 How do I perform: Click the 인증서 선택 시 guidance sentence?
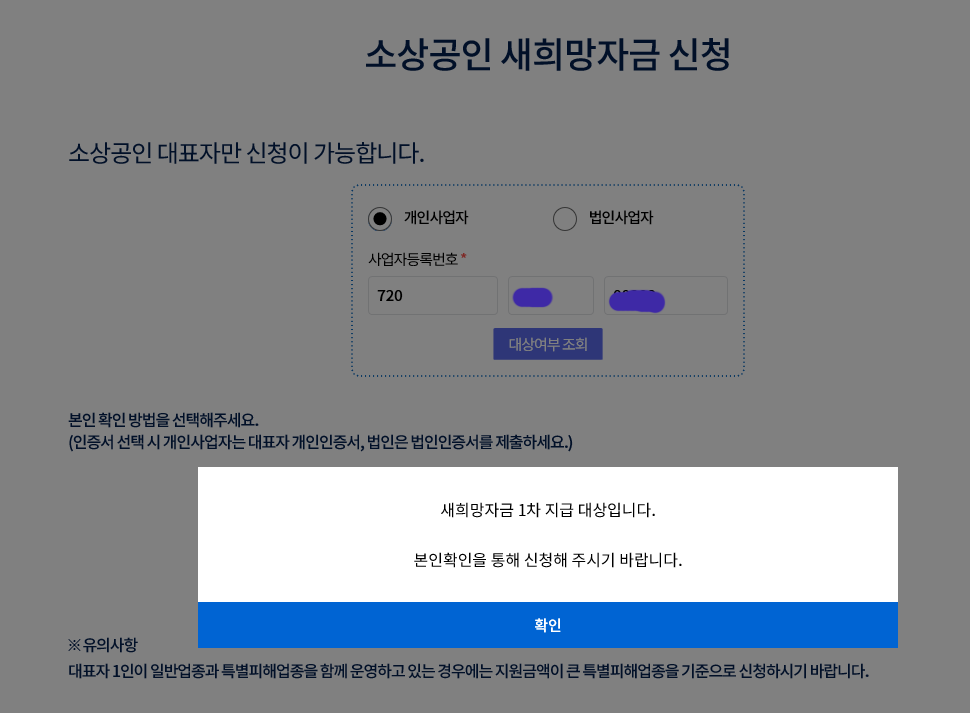[x=320, y=442]
